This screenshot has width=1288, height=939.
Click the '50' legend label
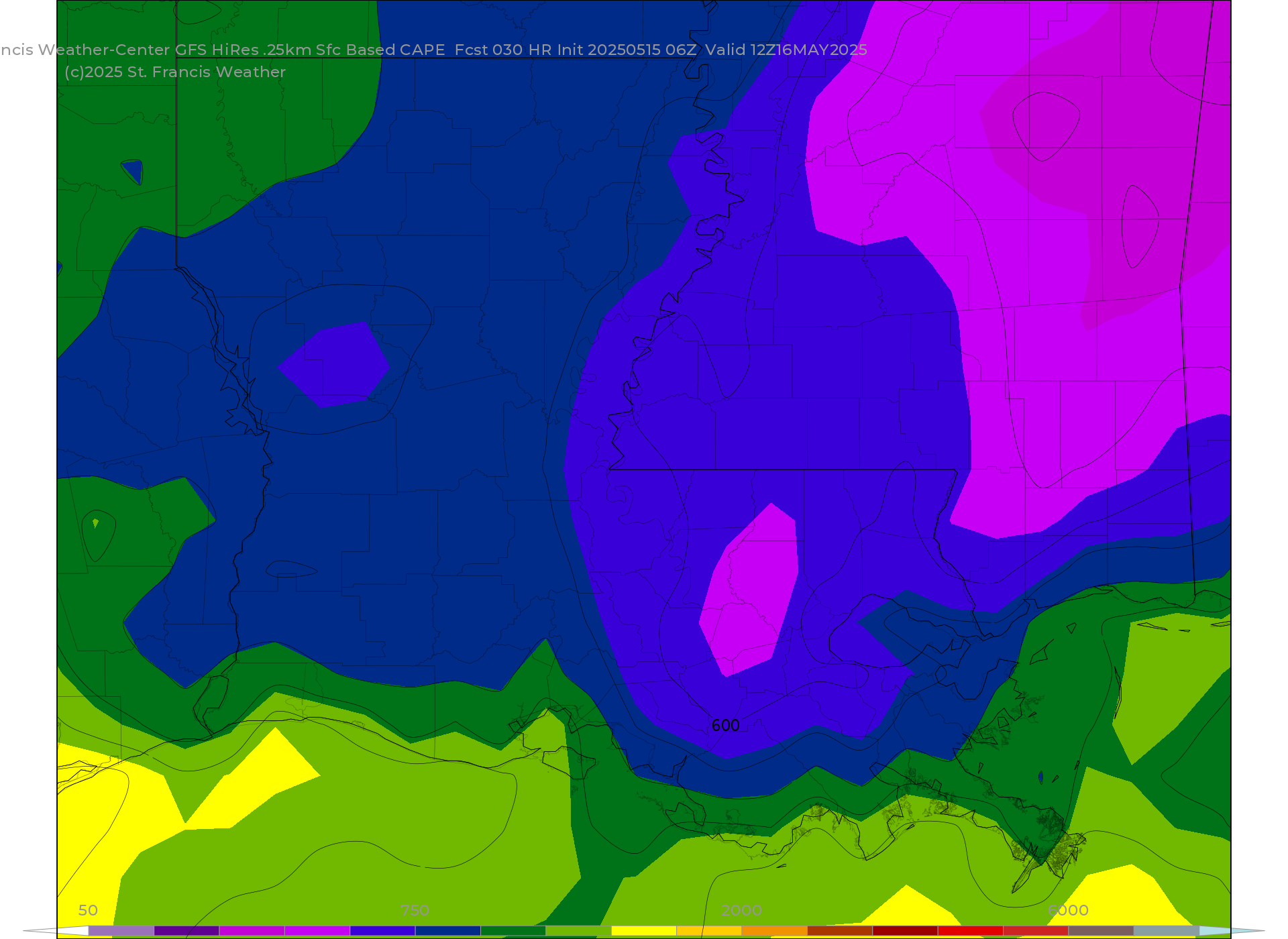click(x=88, y=910)
